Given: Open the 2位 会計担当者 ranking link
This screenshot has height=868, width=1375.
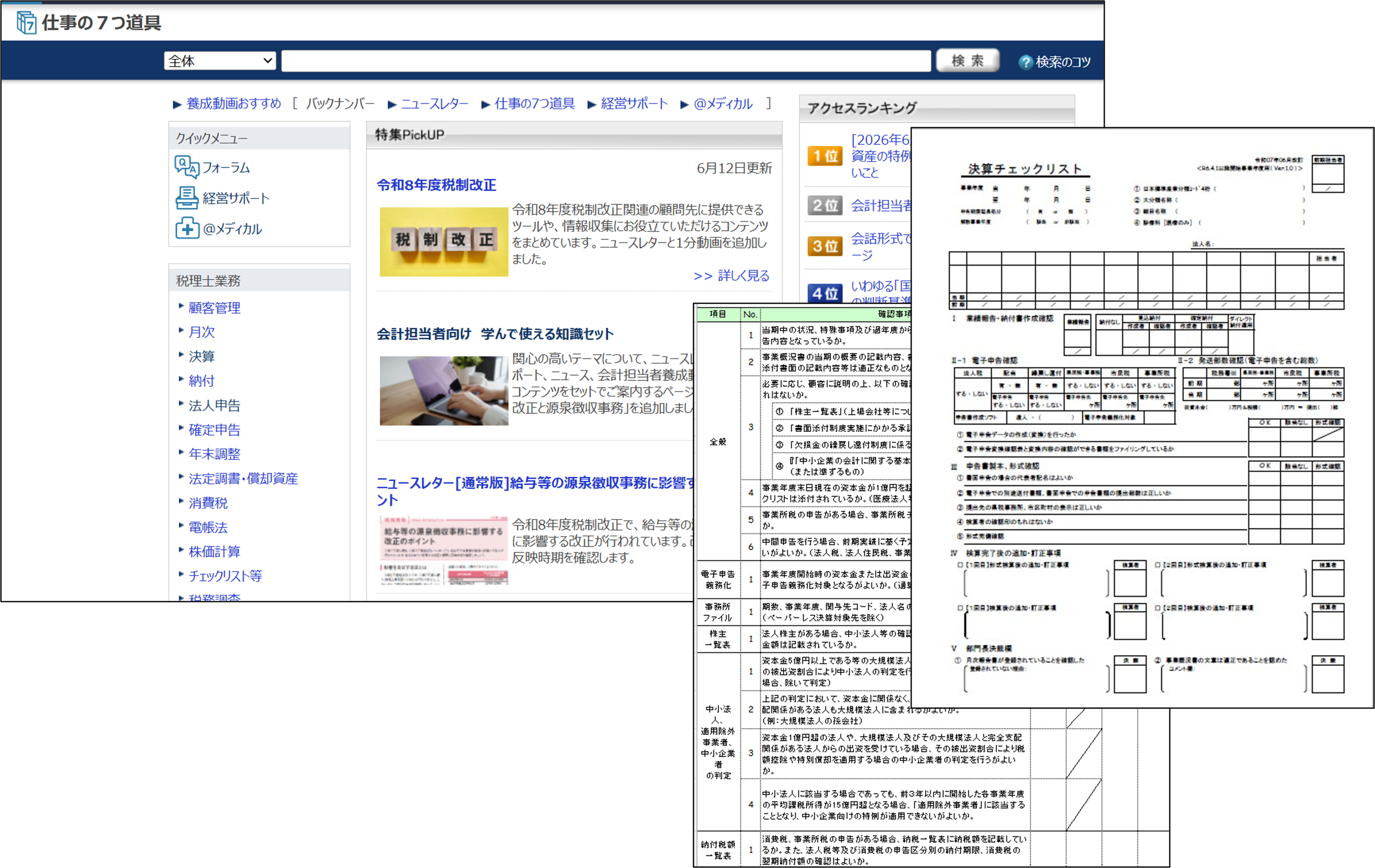Looking at the screenshot, I should pyautogui.click(x=881, y=206).
